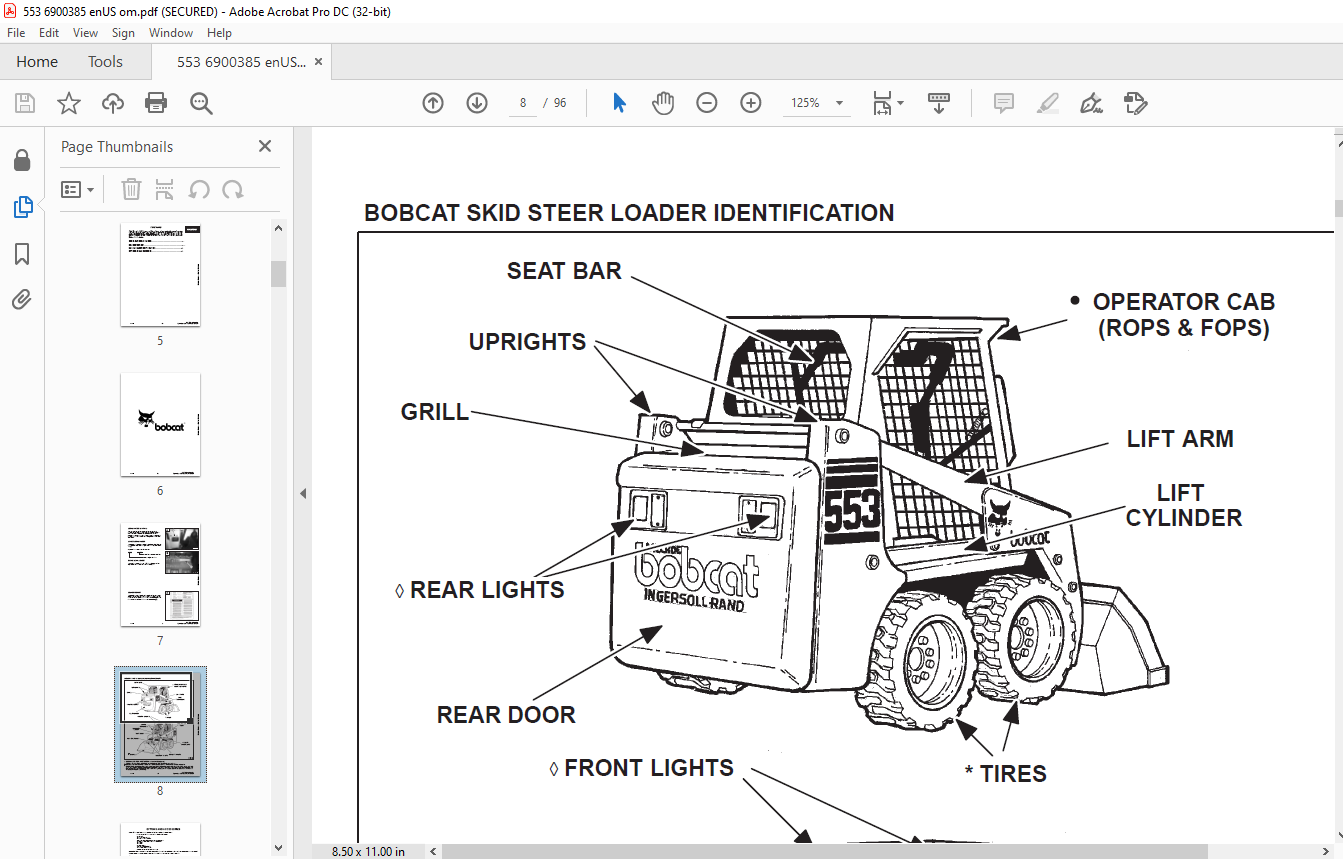Open the Edit menu
Screen dimensions: 1343x859
pos(49,33)
